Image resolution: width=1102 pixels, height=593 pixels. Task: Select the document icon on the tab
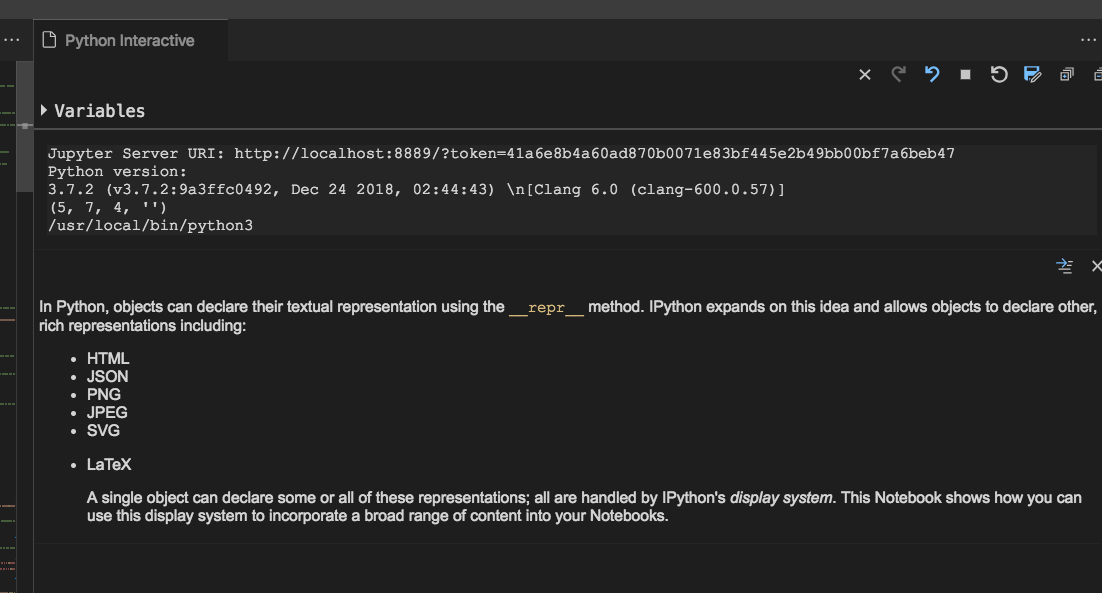tap(48, 40)
